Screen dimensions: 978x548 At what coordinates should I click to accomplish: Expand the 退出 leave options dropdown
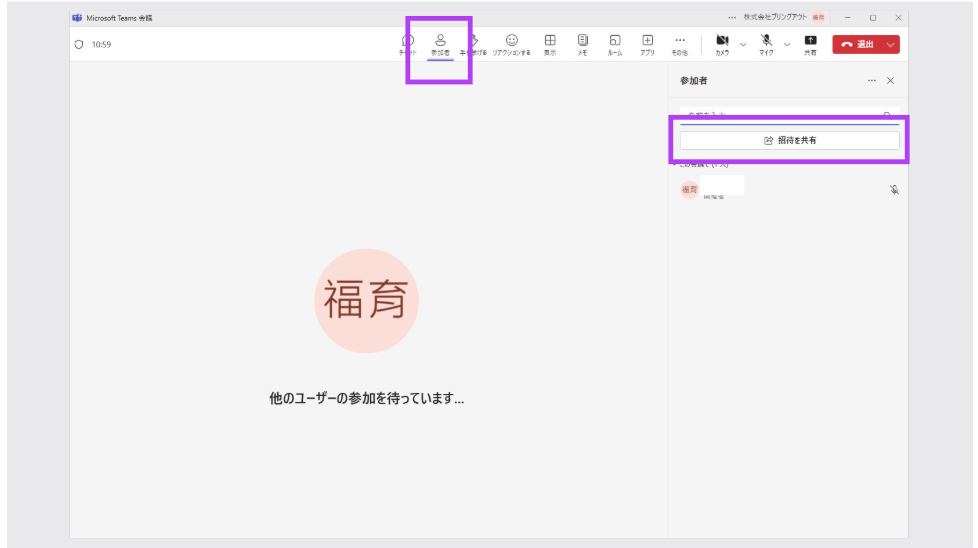pos(891,44)
